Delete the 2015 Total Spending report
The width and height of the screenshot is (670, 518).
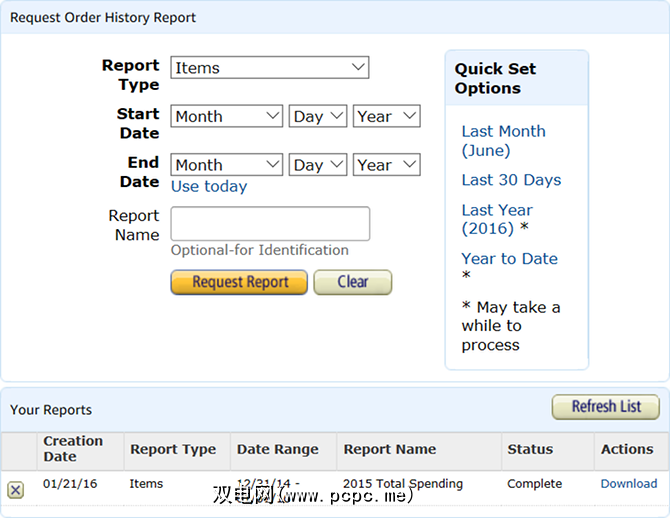coord(16,490)
